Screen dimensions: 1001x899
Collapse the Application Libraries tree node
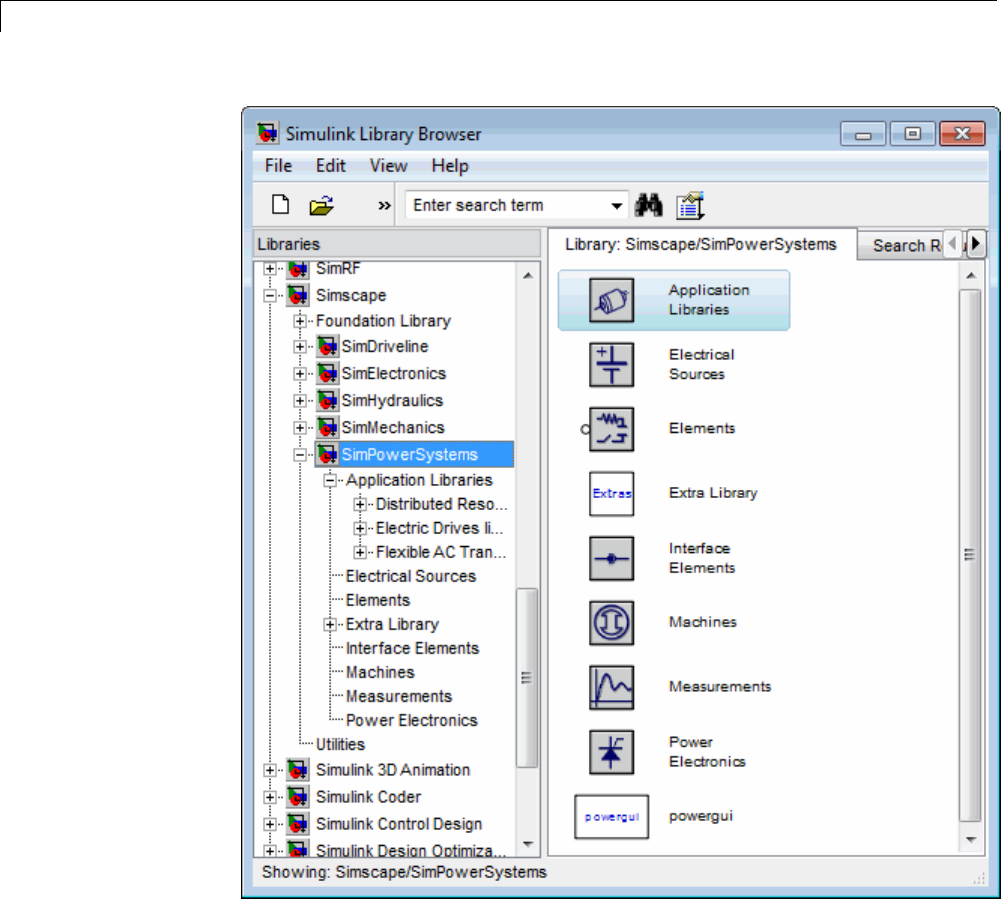tap(329, 480)
